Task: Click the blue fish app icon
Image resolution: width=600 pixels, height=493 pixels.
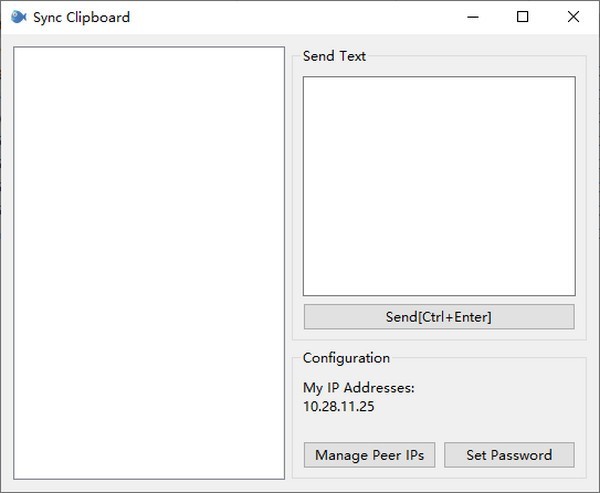Action: pos(18,17)
